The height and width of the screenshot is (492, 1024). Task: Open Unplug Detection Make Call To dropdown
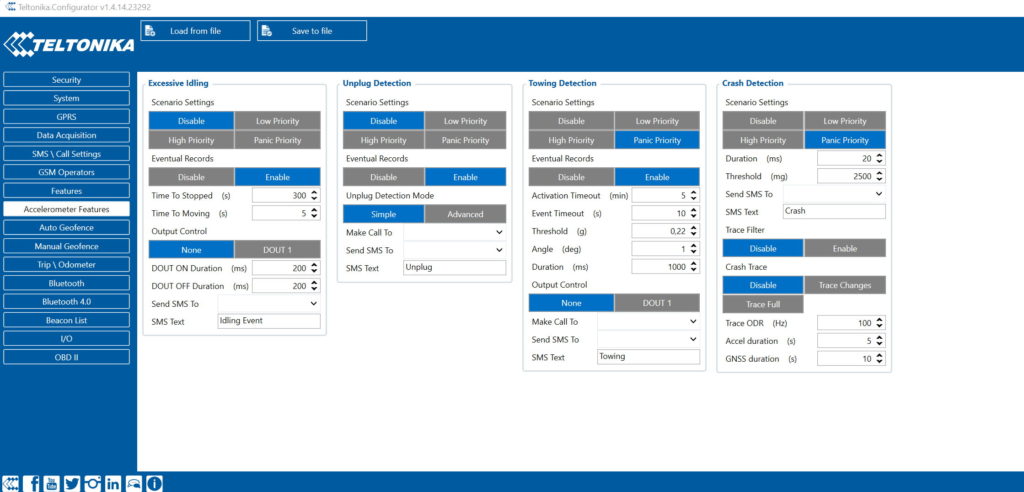[x=455, y=232]
